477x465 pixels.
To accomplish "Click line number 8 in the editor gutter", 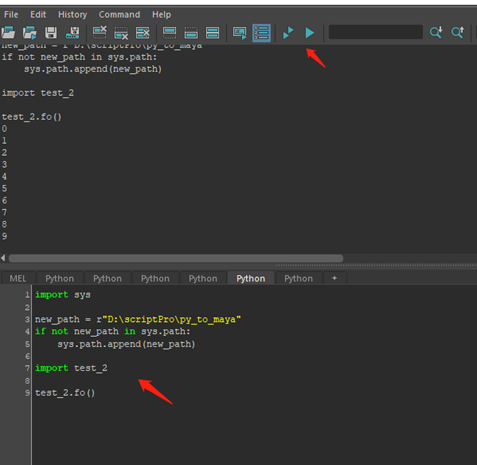I will [x=27, y=381].
